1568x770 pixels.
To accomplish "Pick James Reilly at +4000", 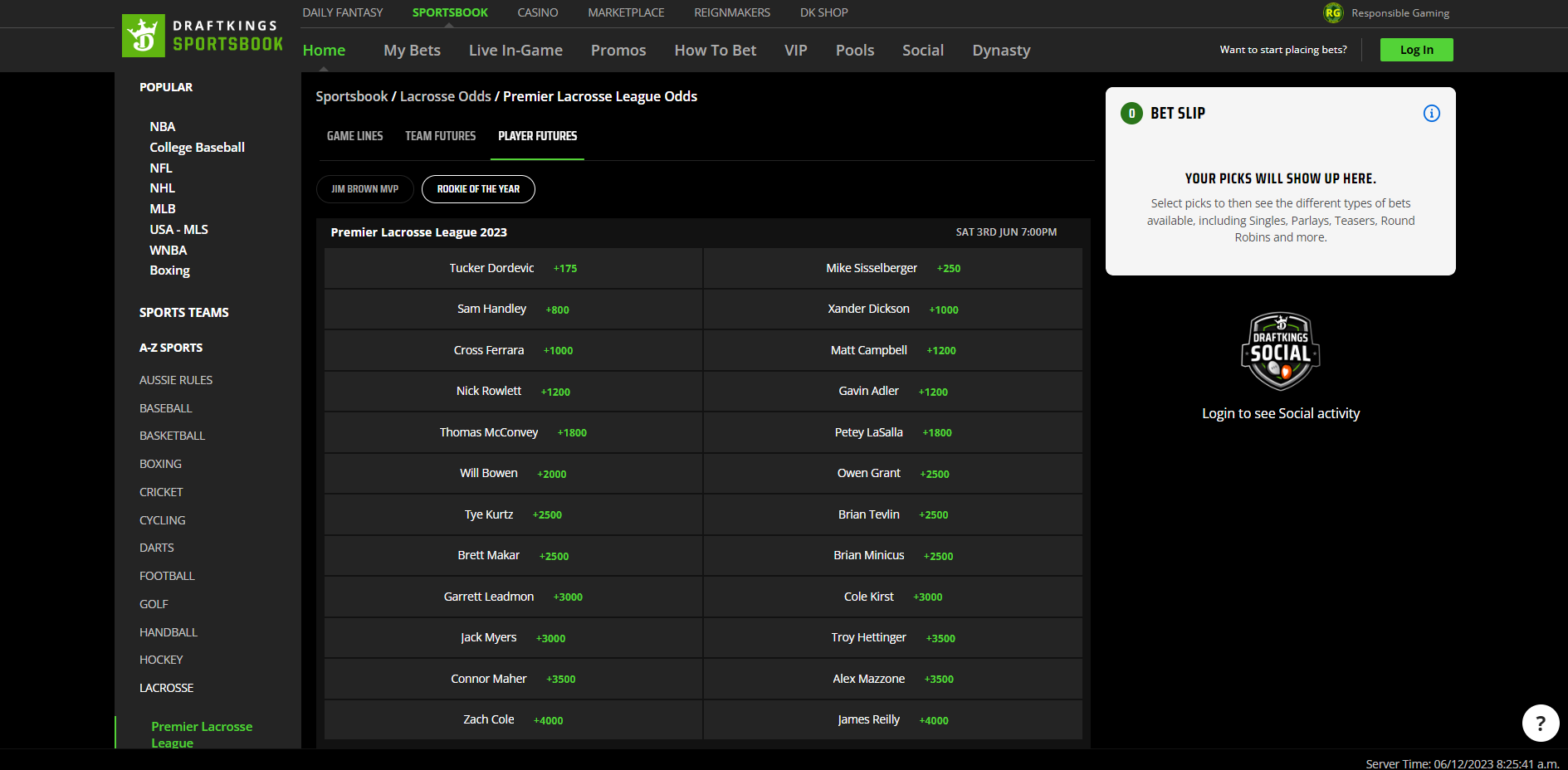I will point(893,720).
